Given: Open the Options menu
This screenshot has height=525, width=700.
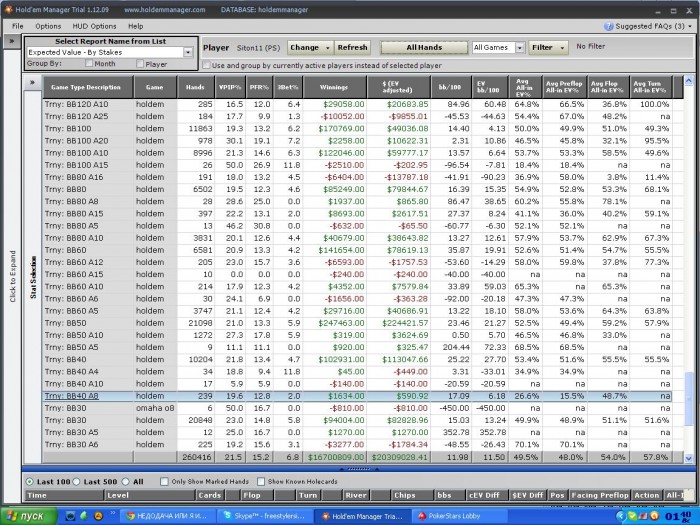Looking at the screenshot, I should (48, 26).
